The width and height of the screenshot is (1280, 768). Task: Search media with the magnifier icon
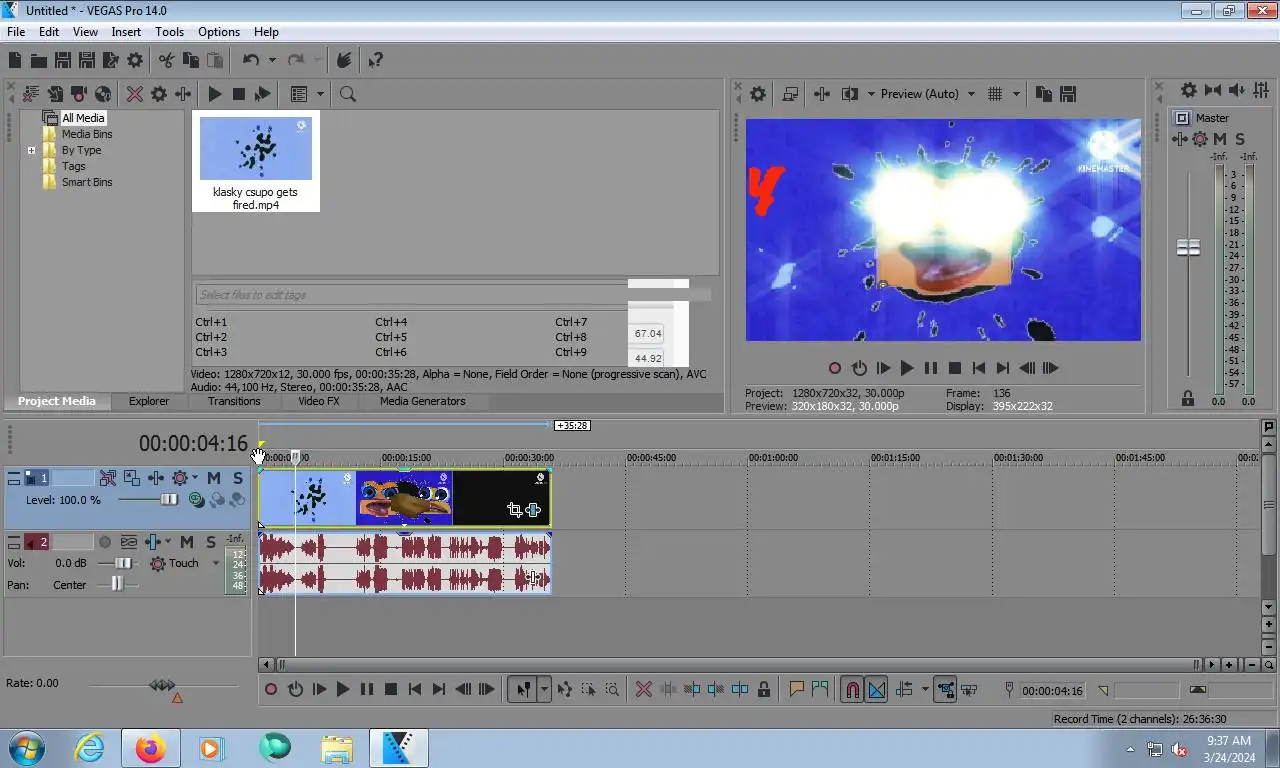point(348,94)
